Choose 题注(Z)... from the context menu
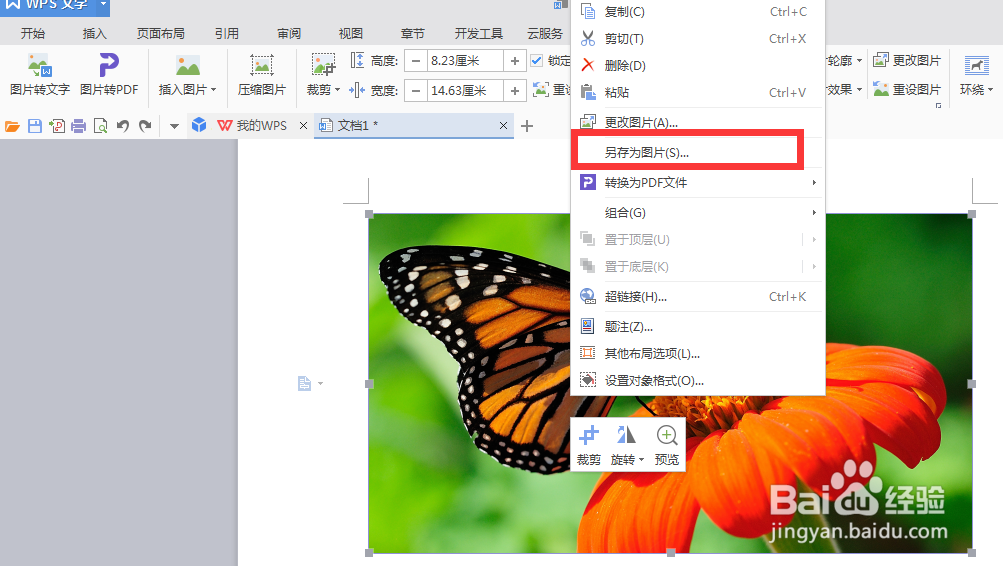 (697, 326)
